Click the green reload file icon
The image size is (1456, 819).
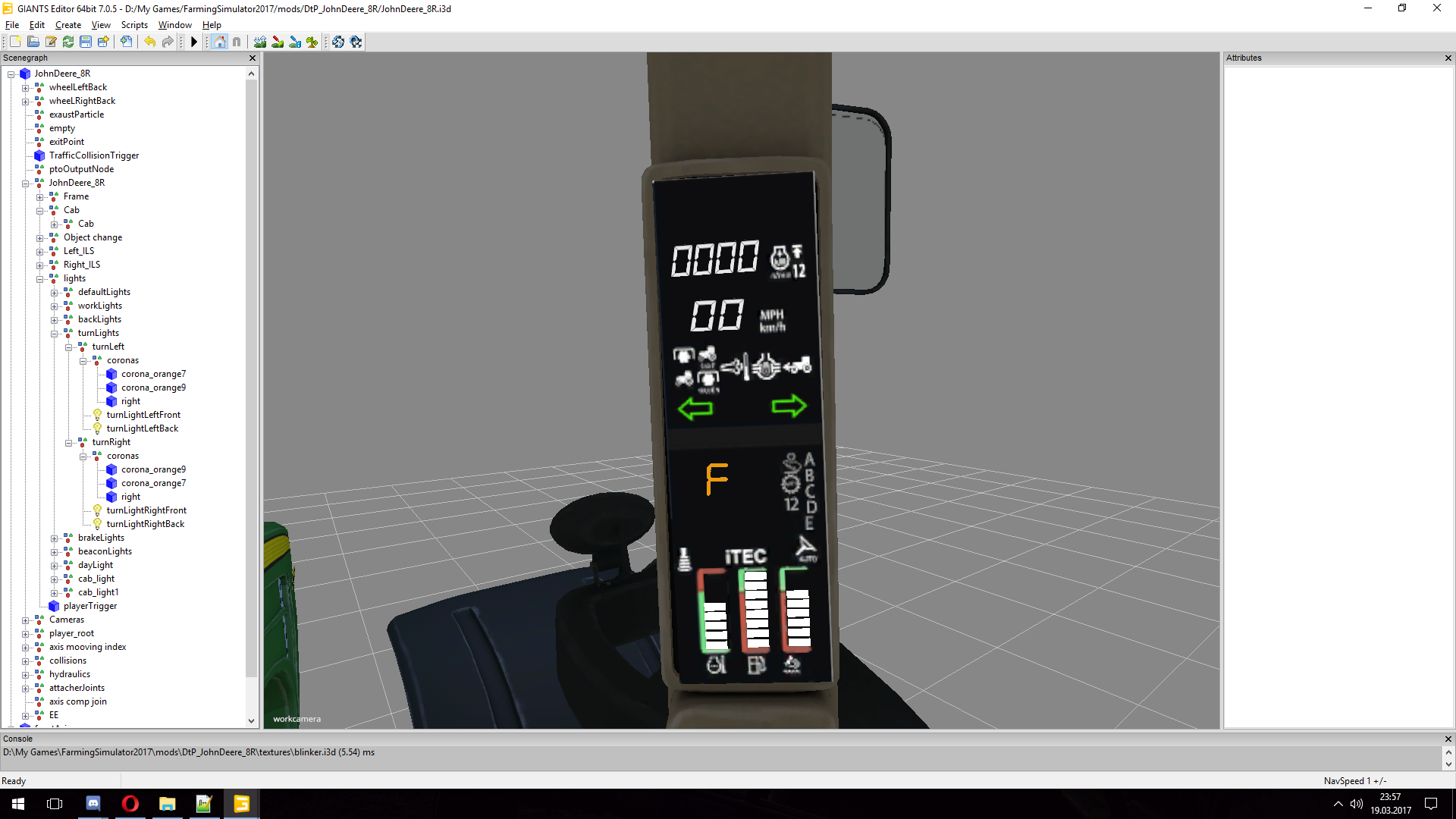coord(68,42)
